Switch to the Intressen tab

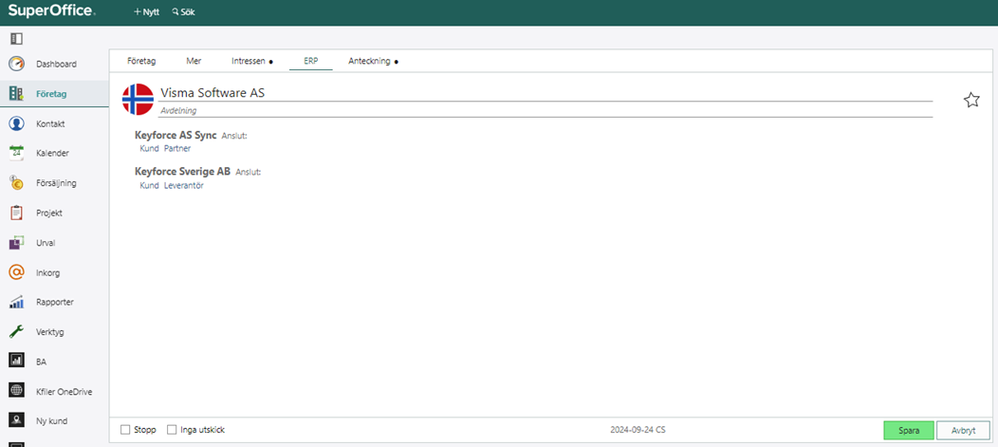point(252,61)
